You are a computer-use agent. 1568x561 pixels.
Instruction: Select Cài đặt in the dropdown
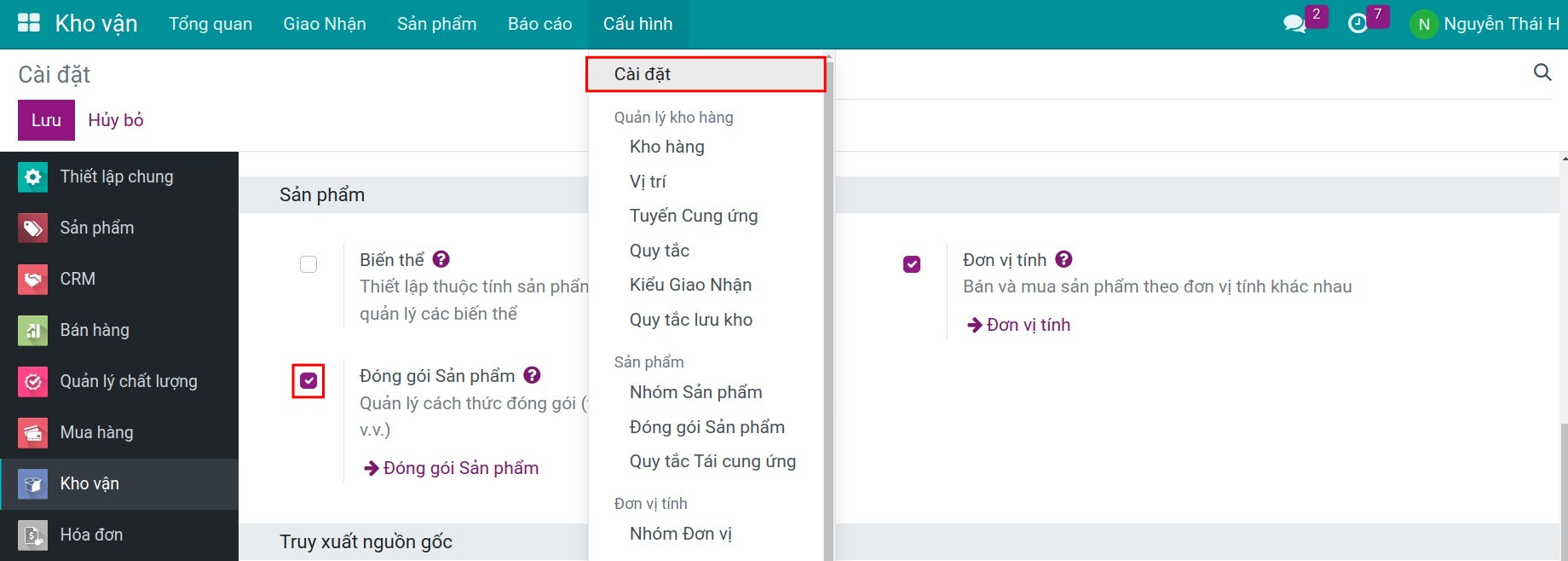pos(706,74)
